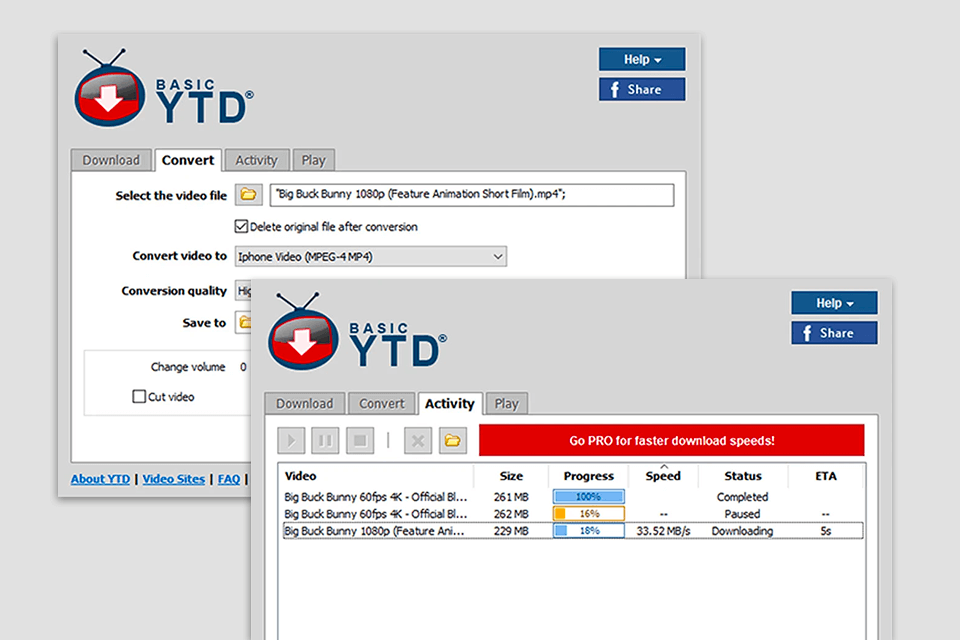Select the Big Buck Bunny 1080p download row
Viewport: 960px width, 640px height.
click(x=573, y=530)
